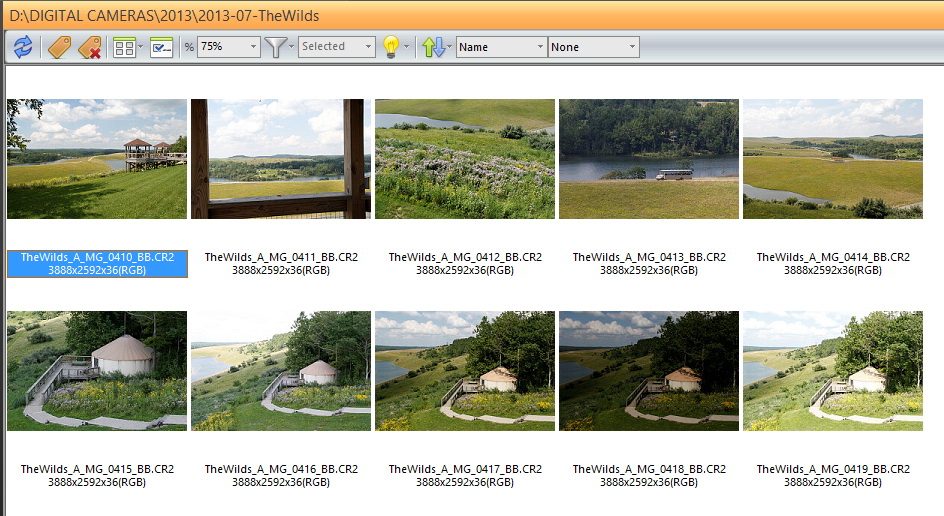Click the funnel filter icon
The width and height of the screenshot is (944, 516).
[276, 47]
